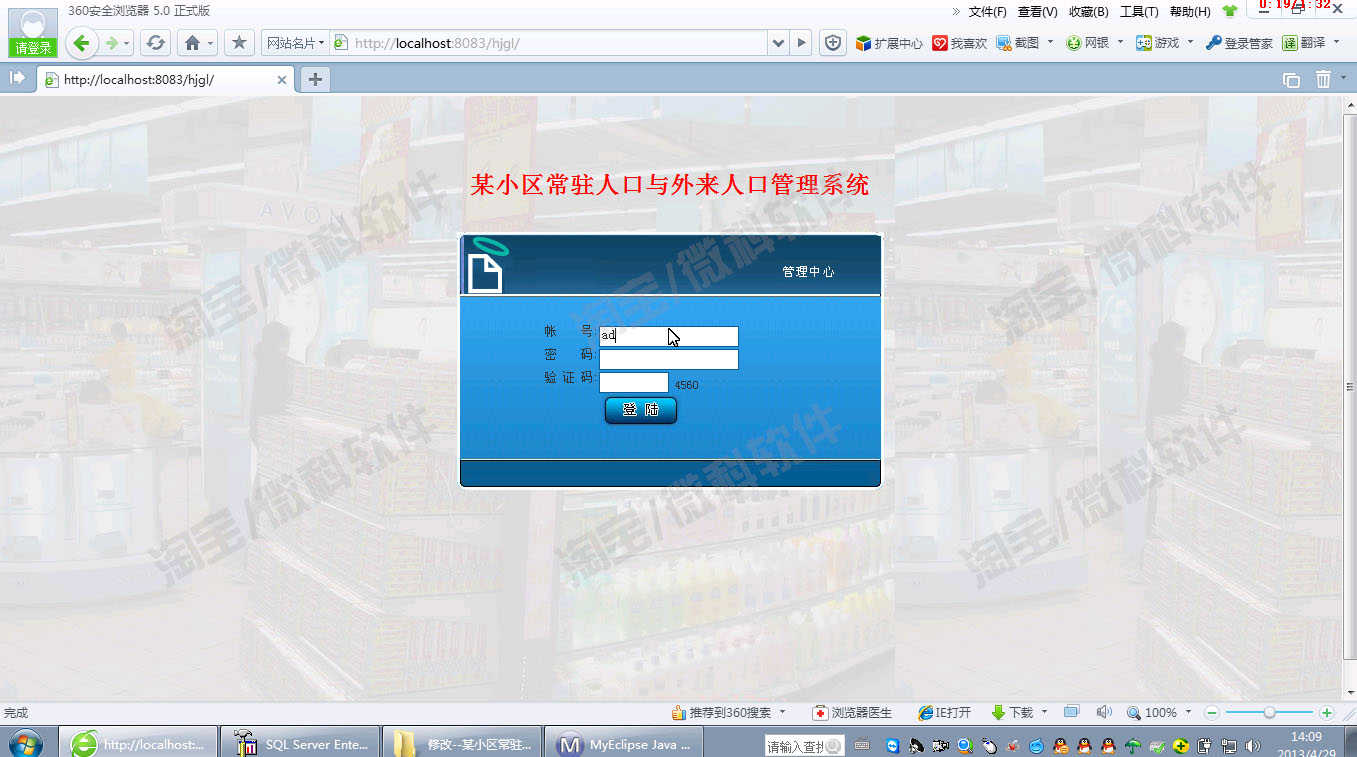This screenshot has height=757, width=1357.
Task: Switch to MyEclipse Java taskbar item
Action: point(624,743)
